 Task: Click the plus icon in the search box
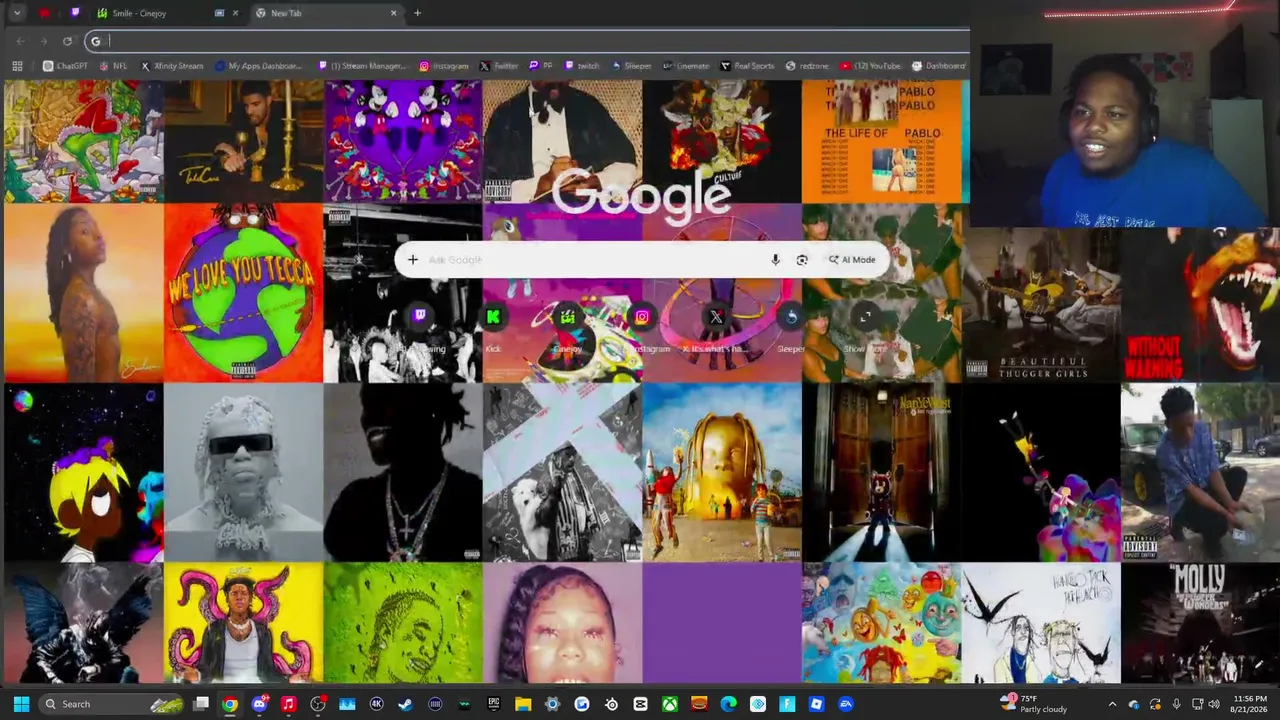point(412,260)
